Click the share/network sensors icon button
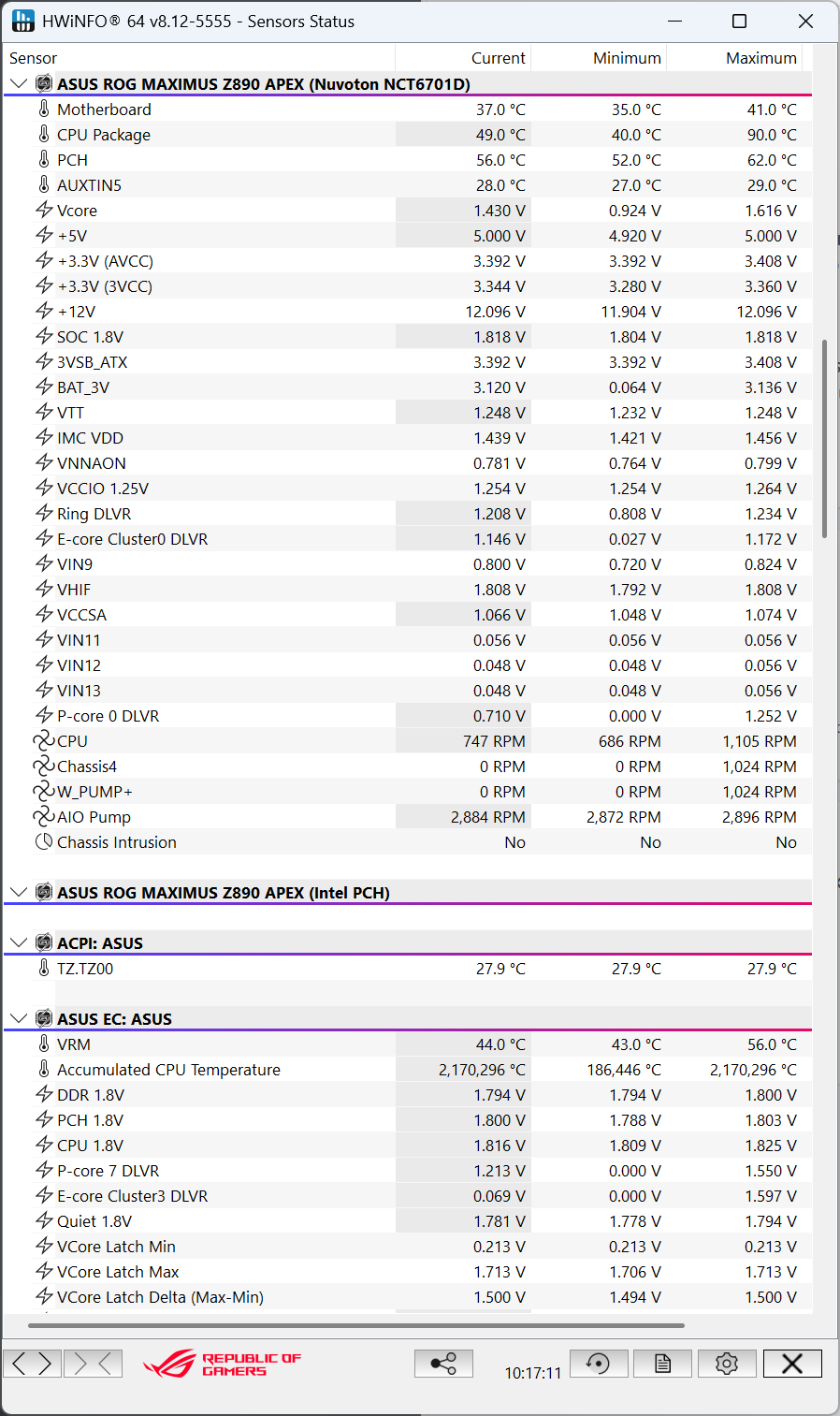This screenshot has height=1416, width=840. (x=443, y=1364)
